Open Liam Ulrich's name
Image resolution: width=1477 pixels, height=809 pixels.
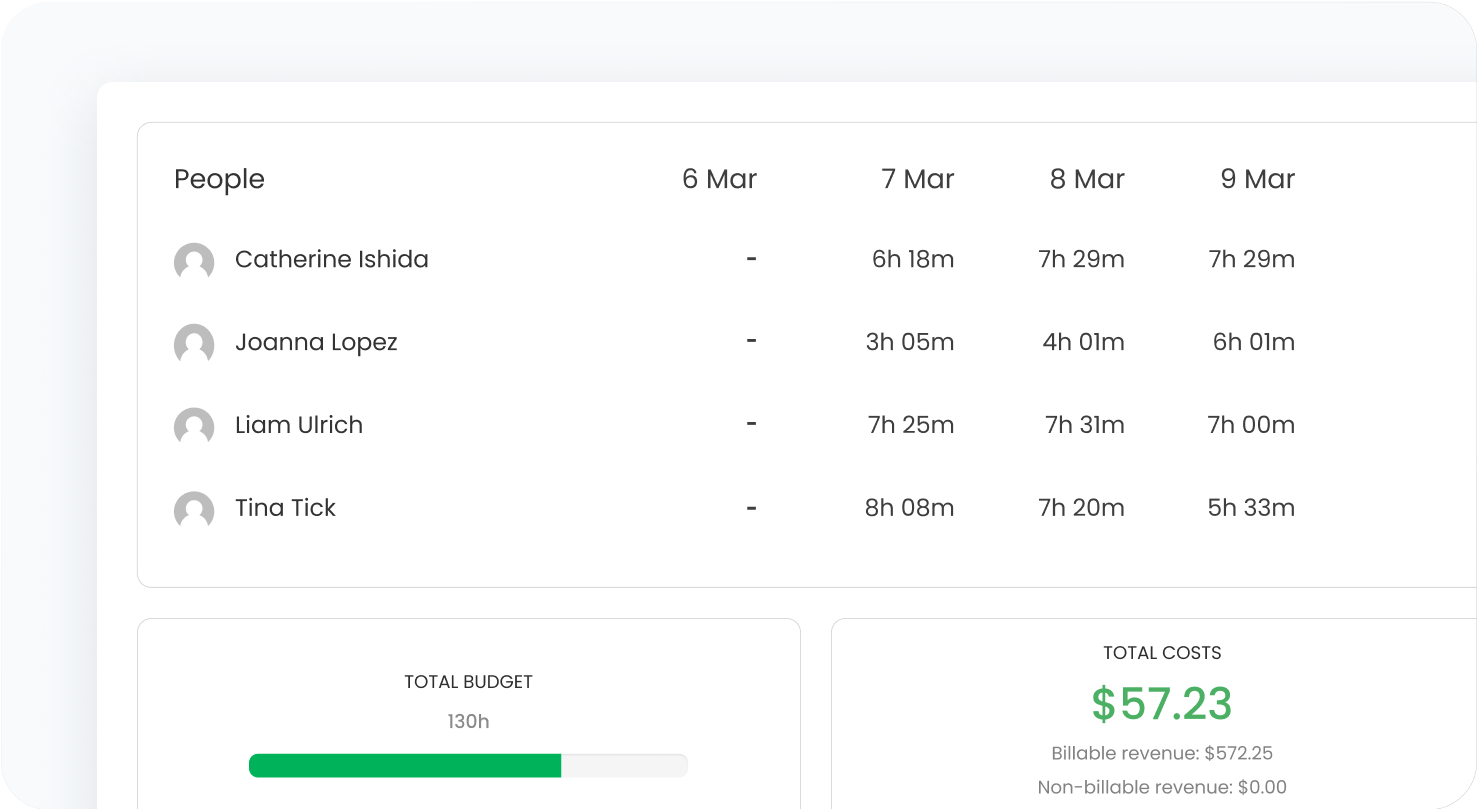(x=299, y=425)
